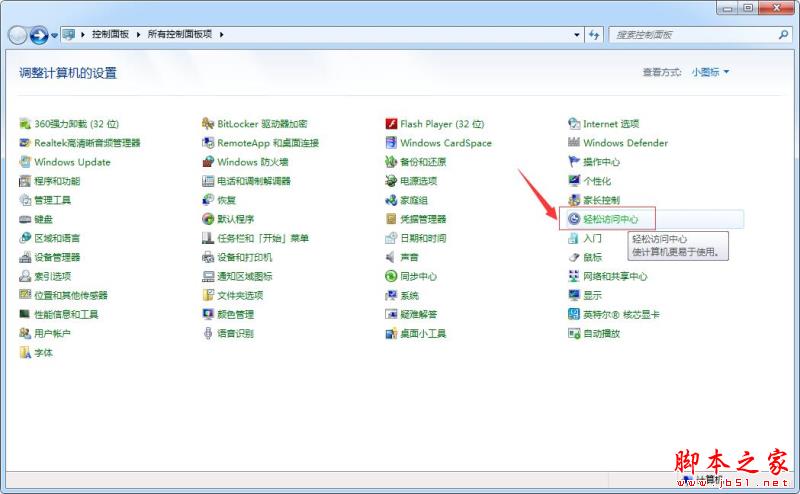Open 通知区域图标 link

point(245,277)
